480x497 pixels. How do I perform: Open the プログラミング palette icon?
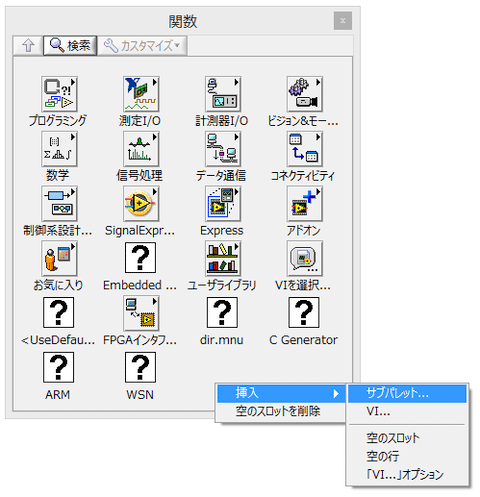pos(59,94)
